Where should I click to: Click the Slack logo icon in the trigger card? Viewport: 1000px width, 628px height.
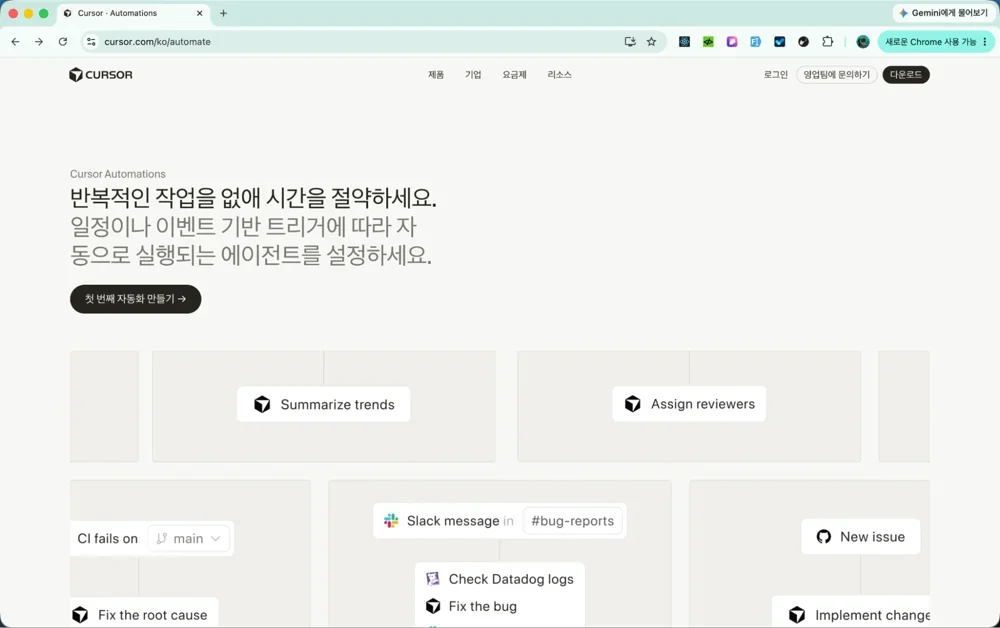[391, 521]
